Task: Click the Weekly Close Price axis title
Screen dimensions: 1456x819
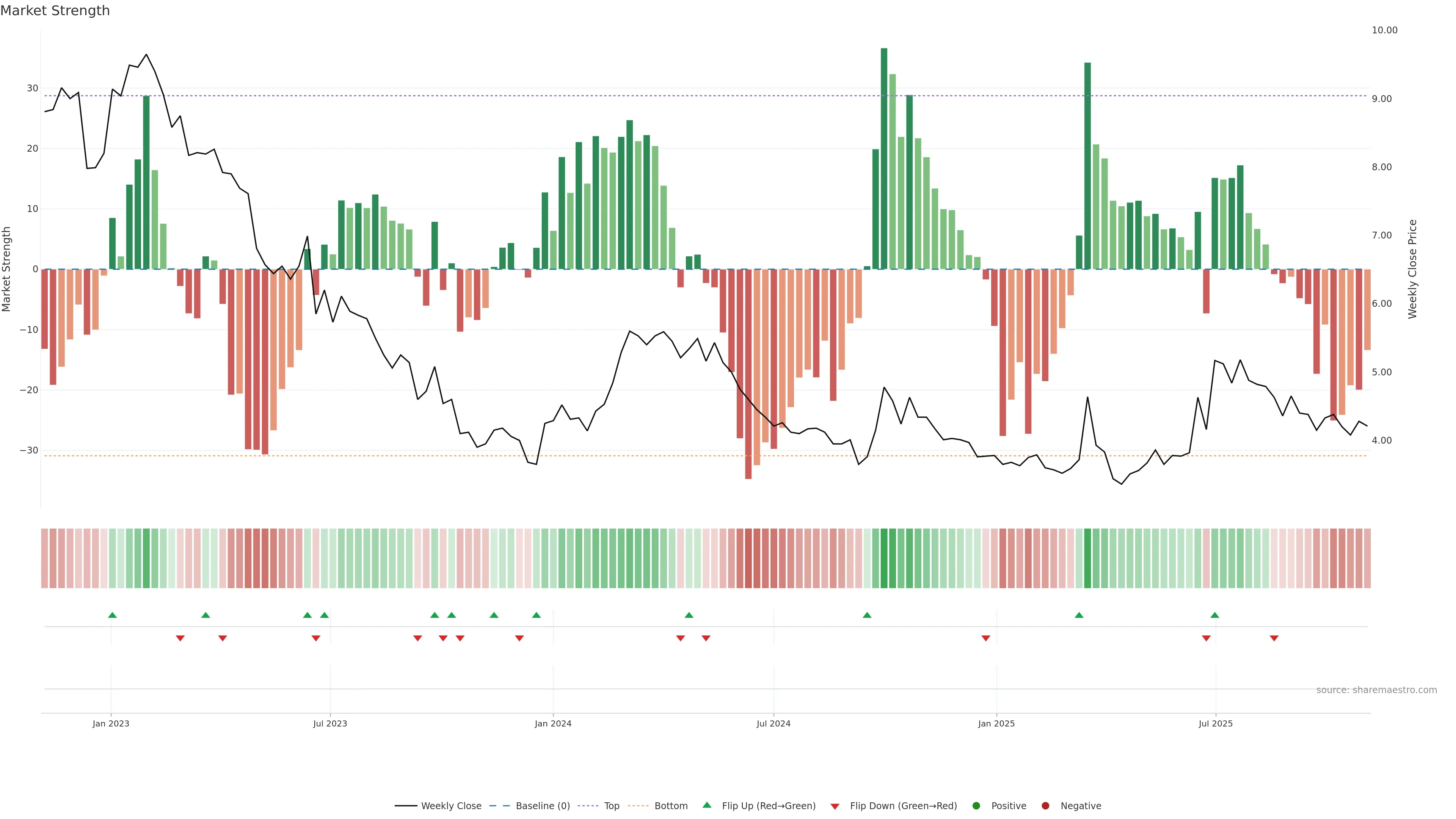Action: [x=1412, y=269]
